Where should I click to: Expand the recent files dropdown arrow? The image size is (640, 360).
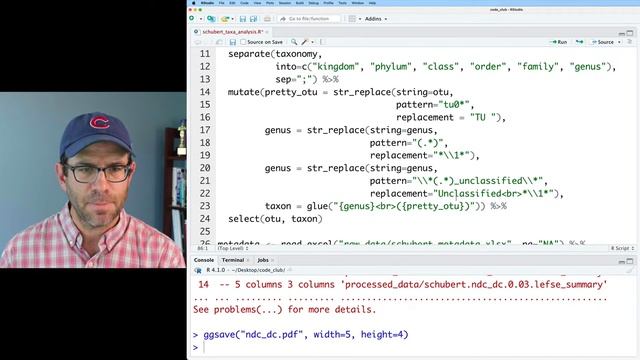point(232,19)
